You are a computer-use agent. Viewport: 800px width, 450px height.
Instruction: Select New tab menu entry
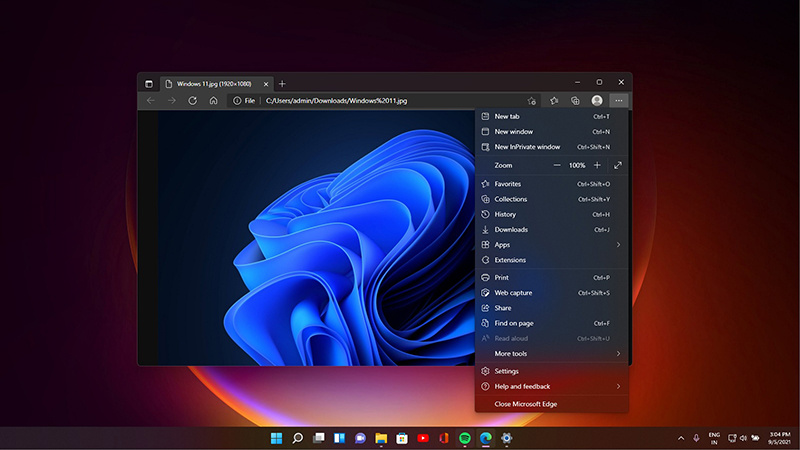coord(552,116)
